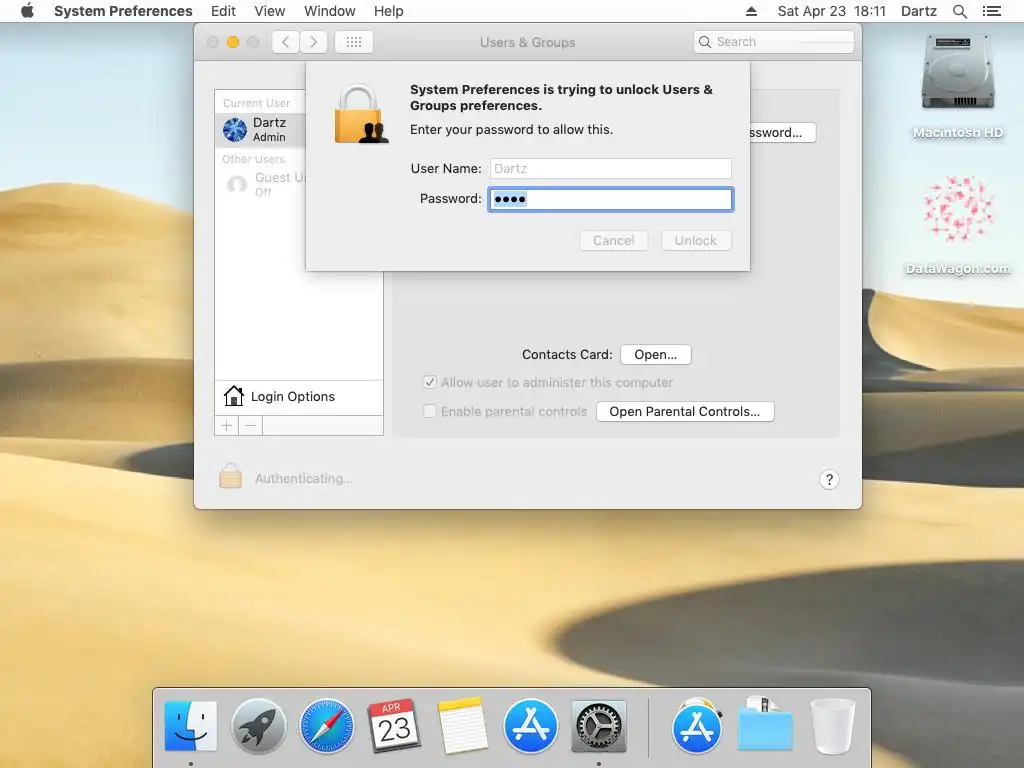This screenshot has width=1024, height=768.
Task: Open Spotlight search magnifier icon
Action: 960,11
